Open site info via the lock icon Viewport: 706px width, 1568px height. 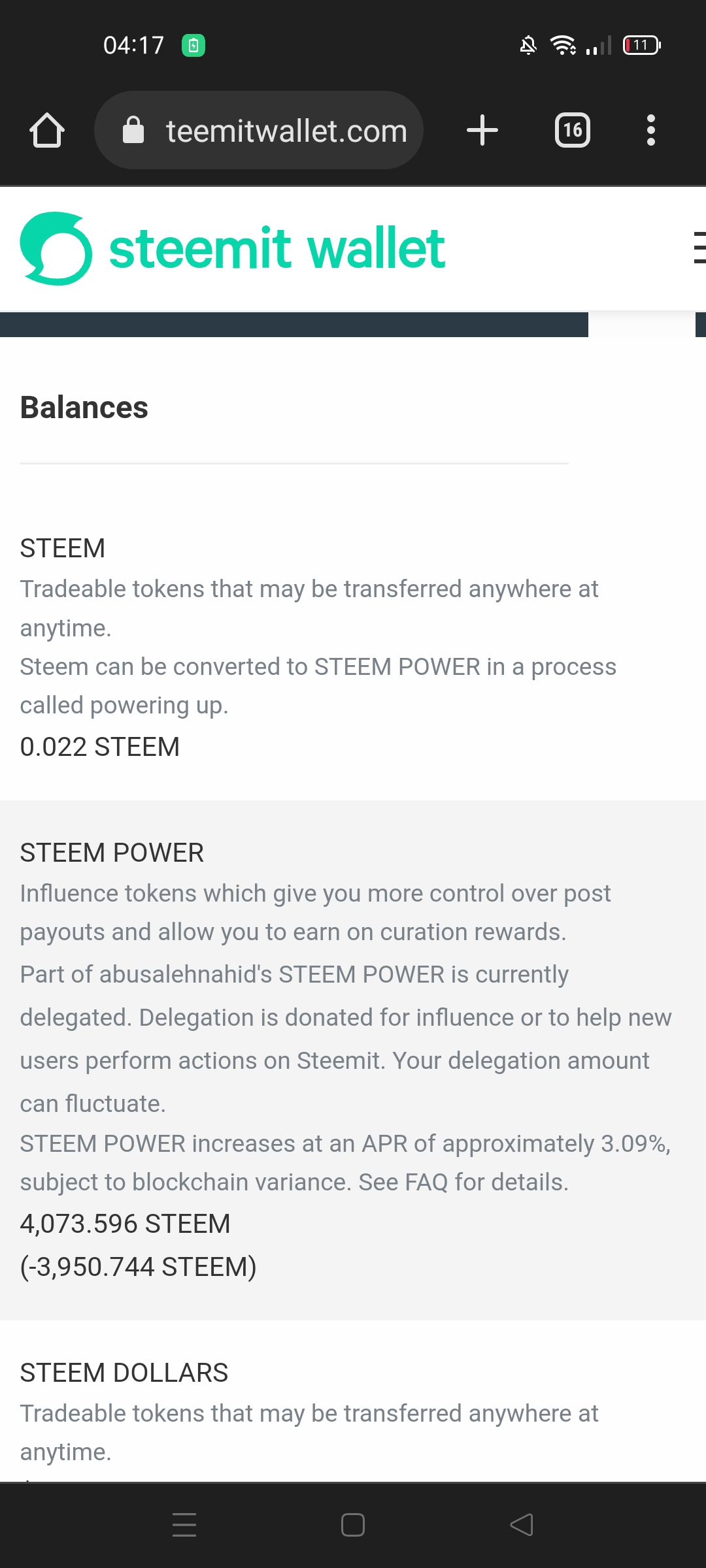click(133, 130)
